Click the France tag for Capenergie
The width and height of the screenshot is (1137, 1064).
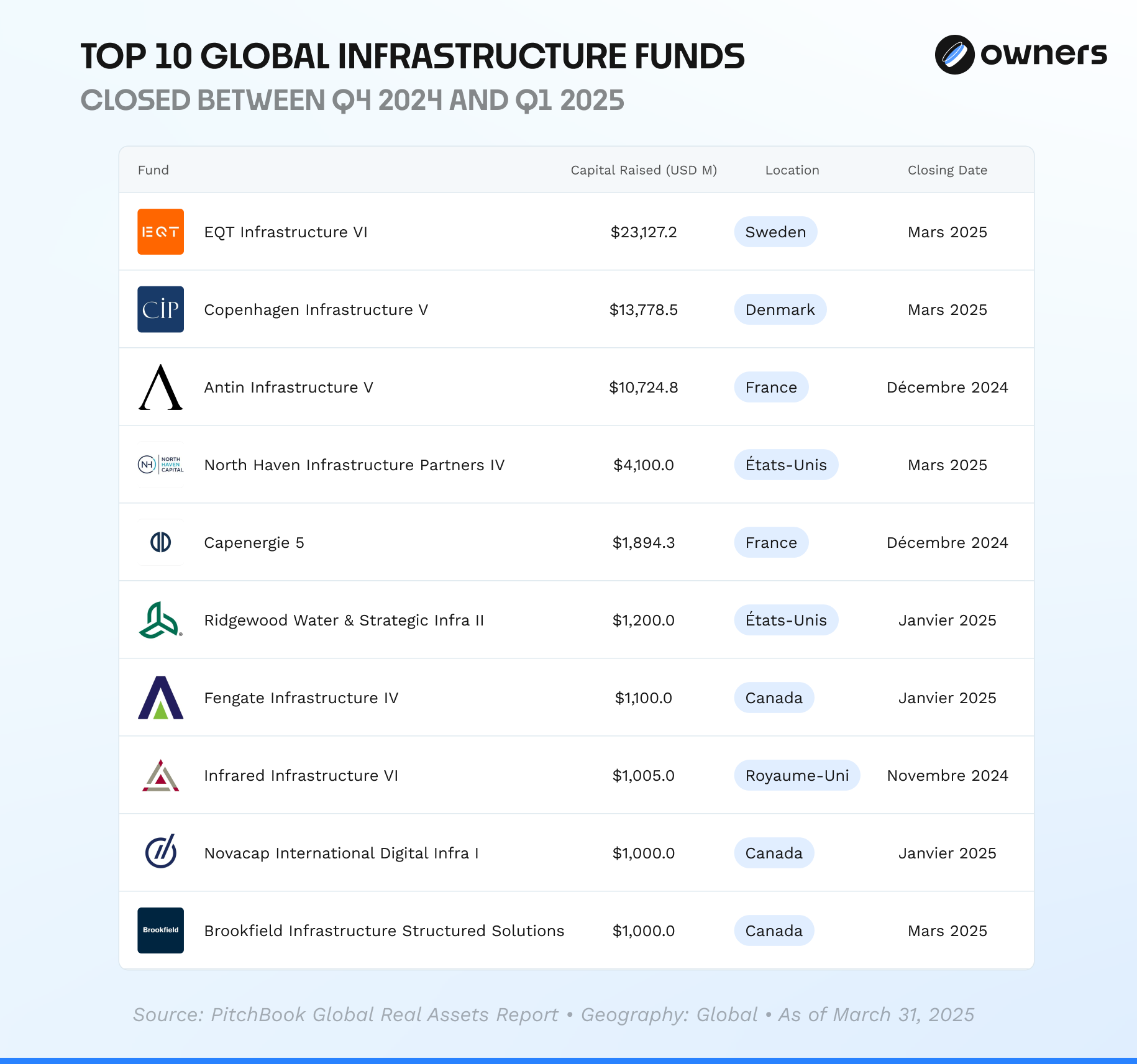click(x=771, y=542)
